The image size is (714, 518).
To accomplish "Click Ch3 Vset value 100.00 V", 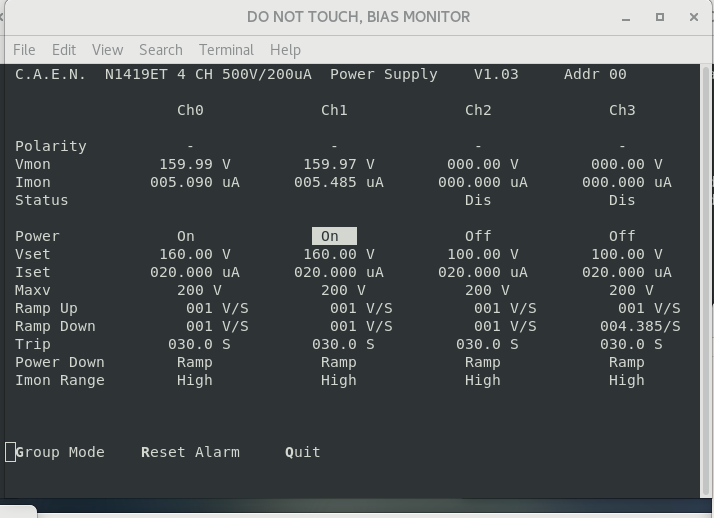I will [627, 254].
